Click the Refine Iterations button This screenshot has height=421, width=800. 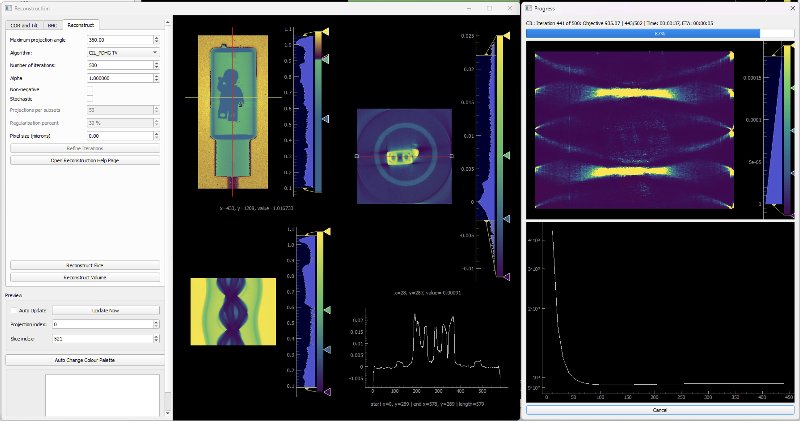tap(85, 148)
